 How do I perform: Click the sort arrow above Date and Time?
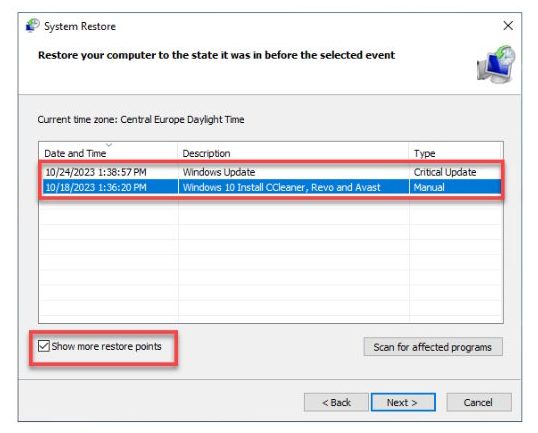[x=109, y=145]
